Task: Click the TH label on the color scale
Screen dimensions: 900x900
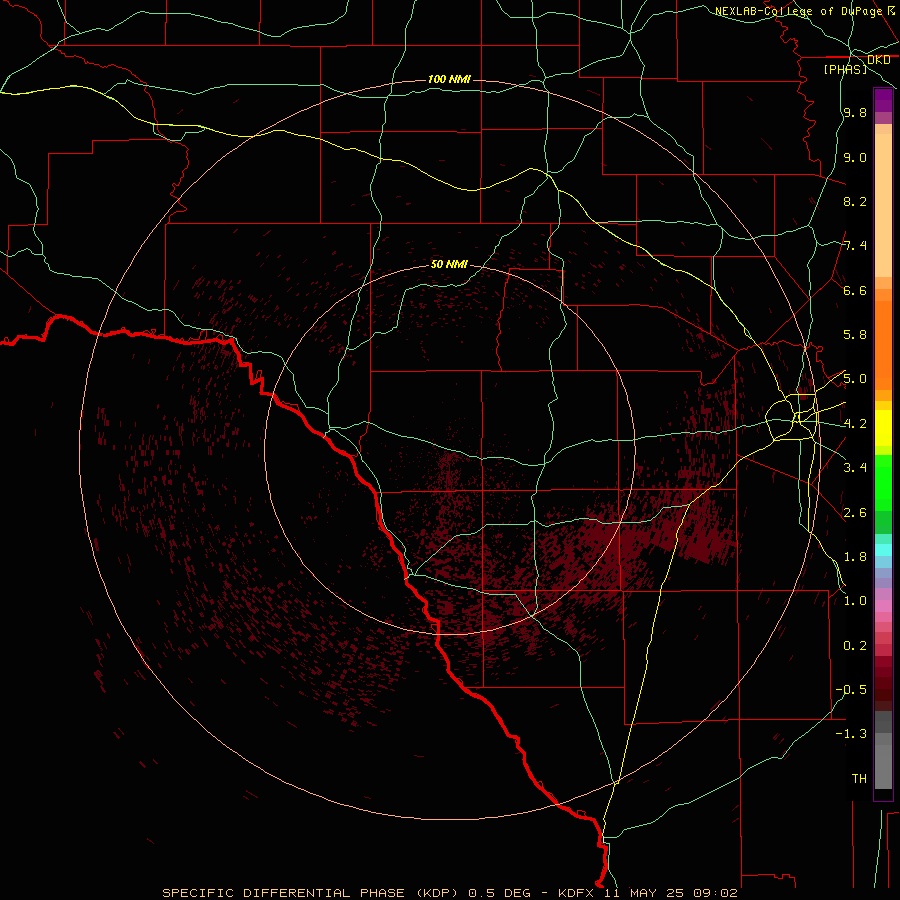Action: 859,779
